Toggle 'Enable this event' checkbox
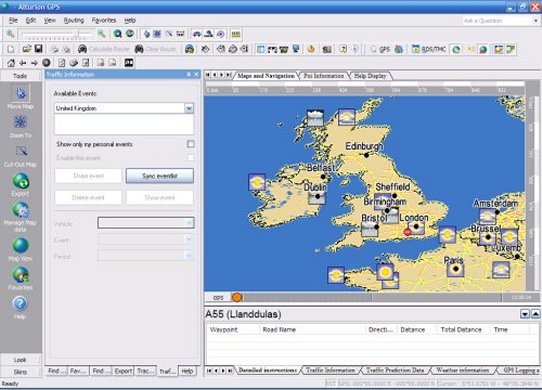The width and height of the screenshot is (542, 390). point(190,158)
